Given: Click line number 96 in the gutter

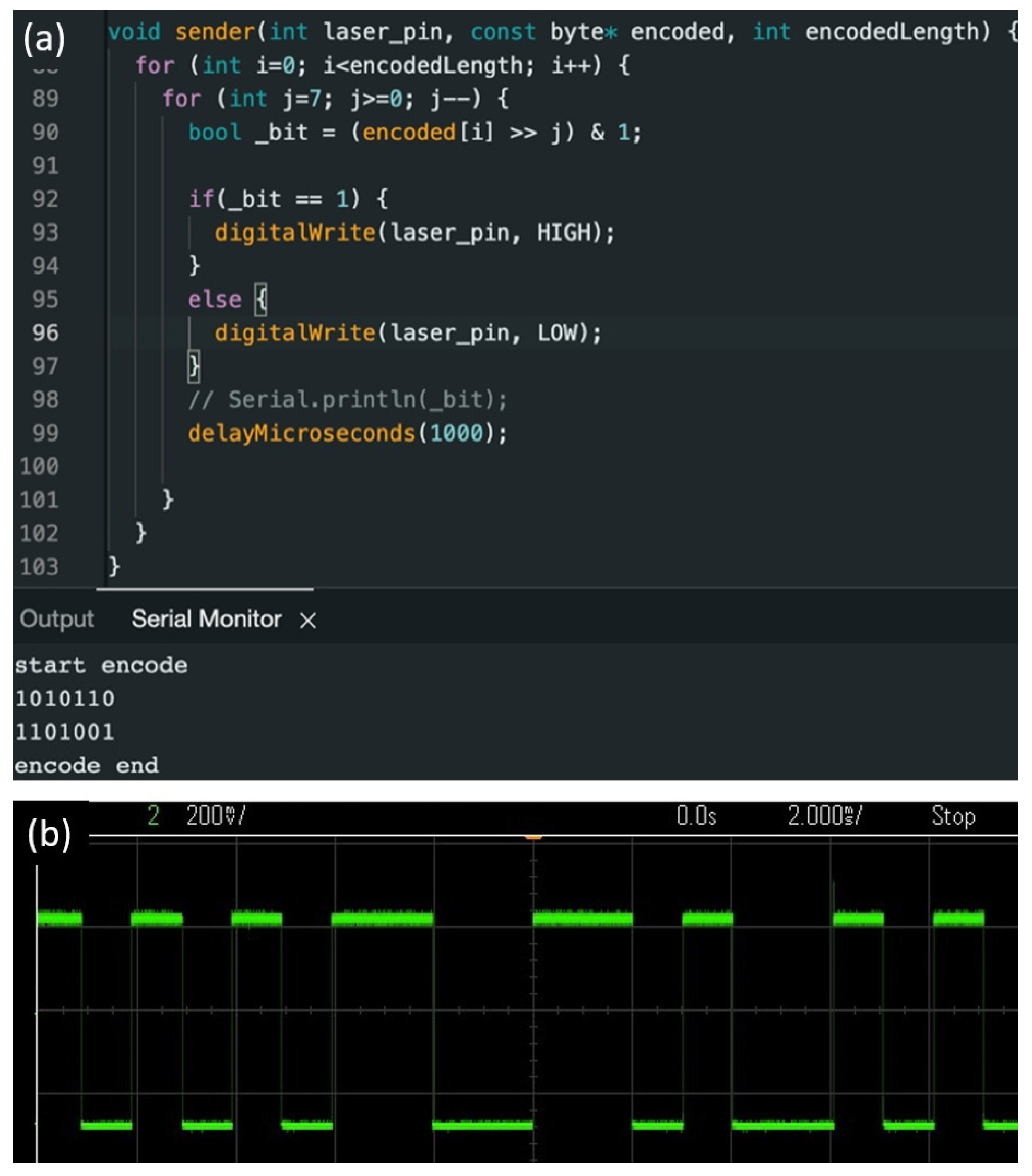Looking at the screenshot, I should 45,332.
